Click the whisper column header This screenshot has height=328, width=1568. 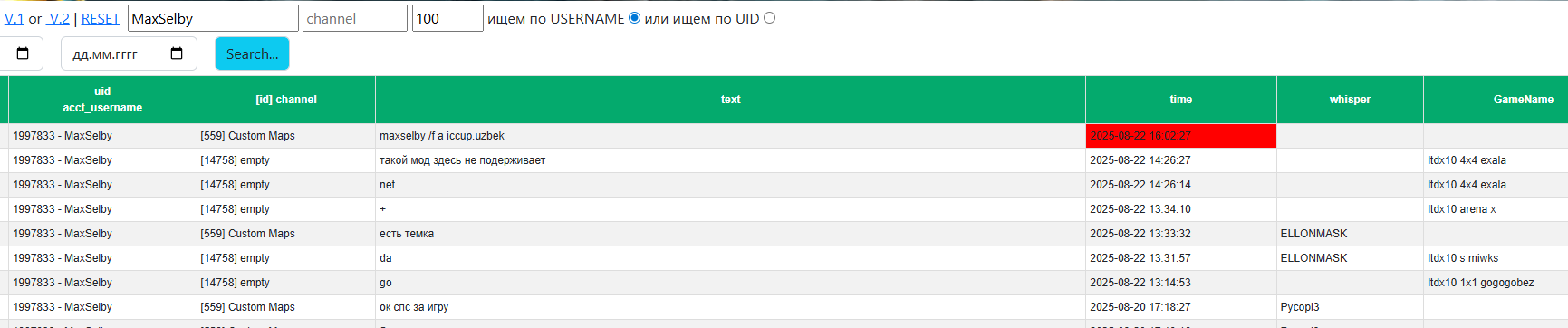pyautogui.click(x=1350, y=100)
